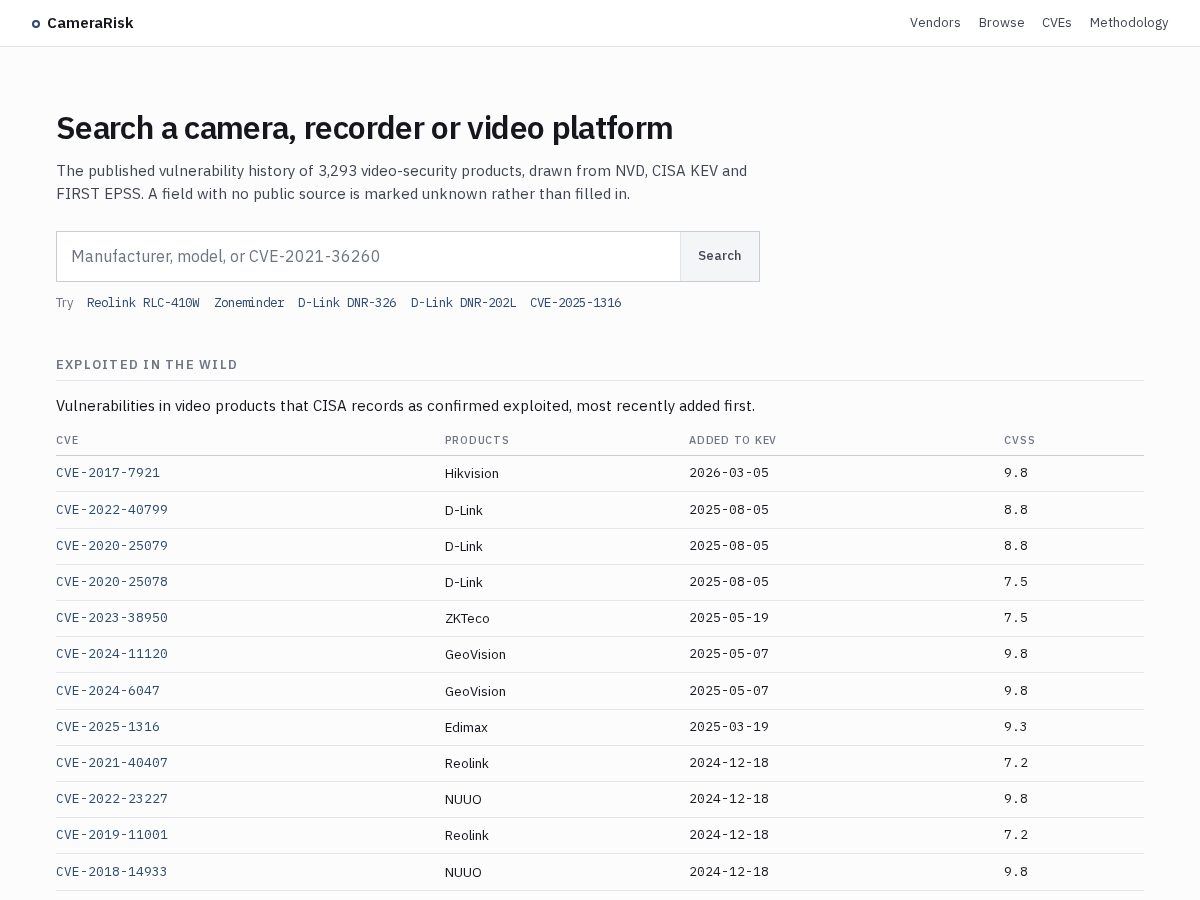Open the CVEs navigation item

point(1057,23)
